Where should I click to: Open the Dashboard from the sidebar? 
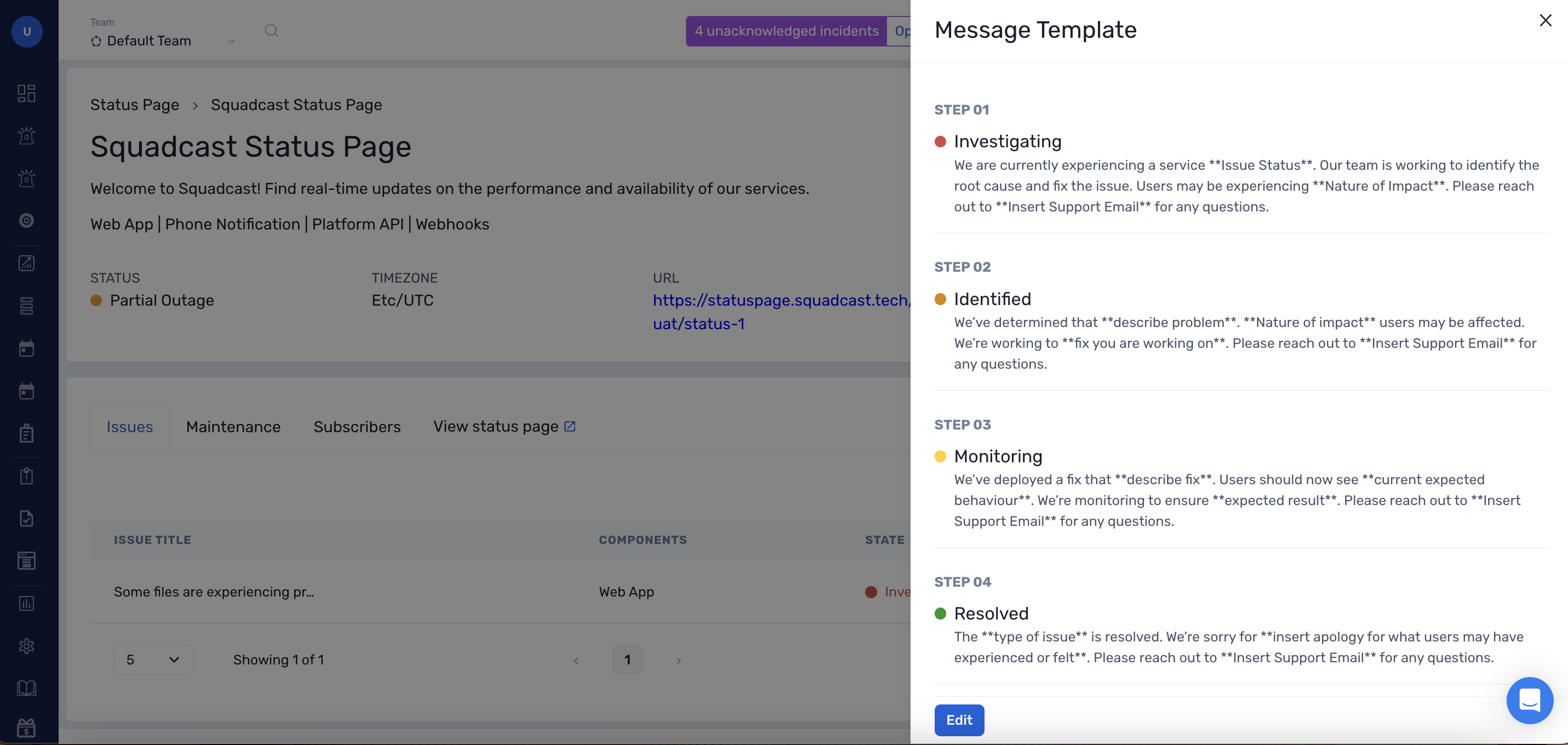click(26, 93)
